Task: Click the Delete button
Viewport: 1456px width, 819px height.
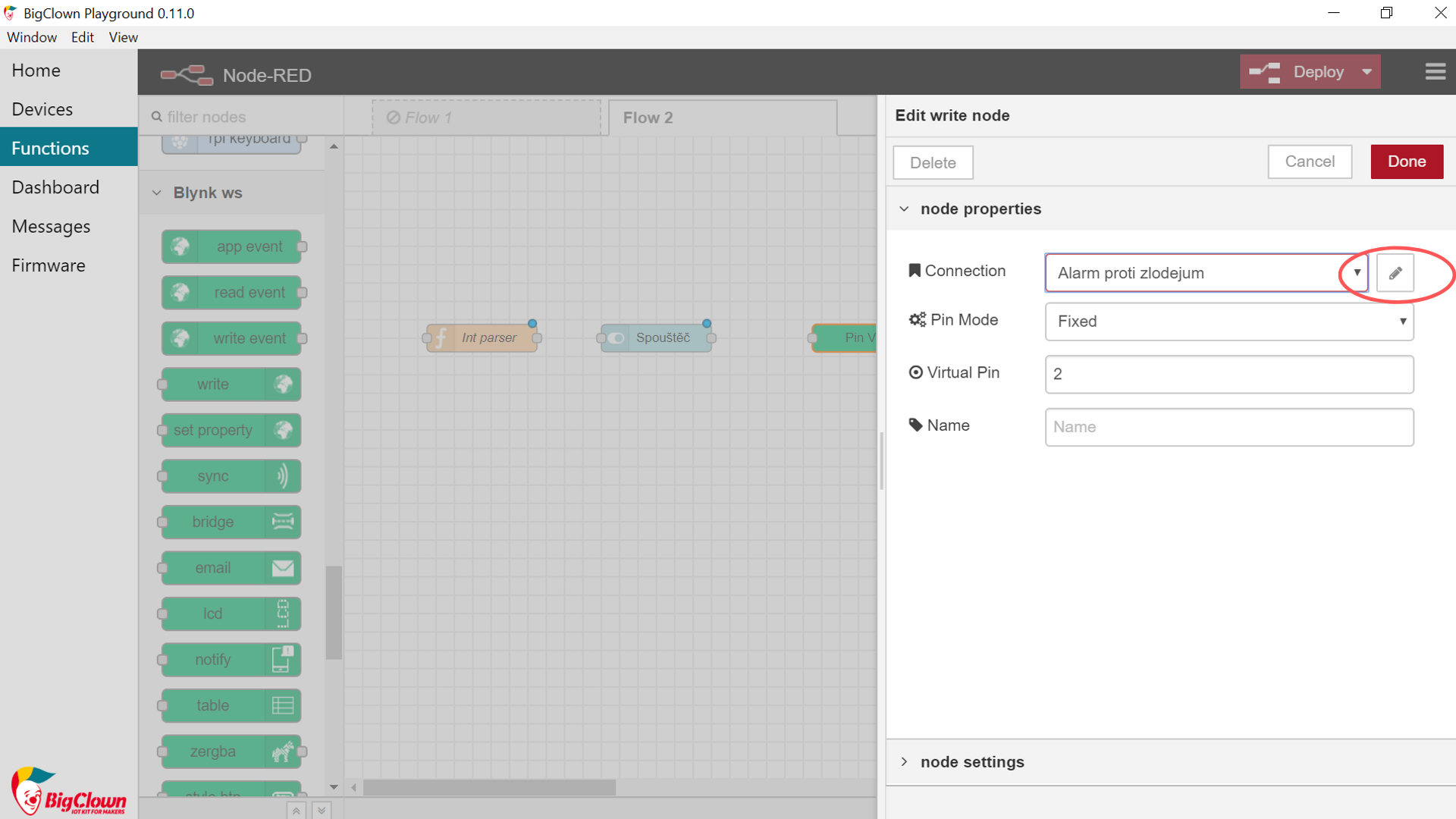Action: (x=933, y=162)
